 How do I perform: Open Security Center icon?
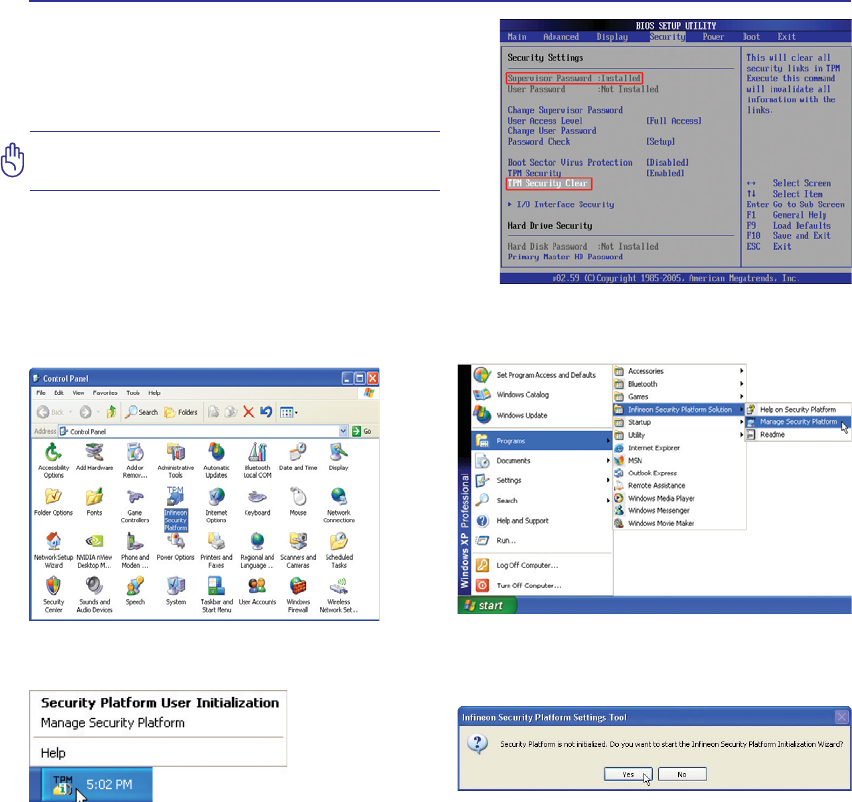coord(53,594)
